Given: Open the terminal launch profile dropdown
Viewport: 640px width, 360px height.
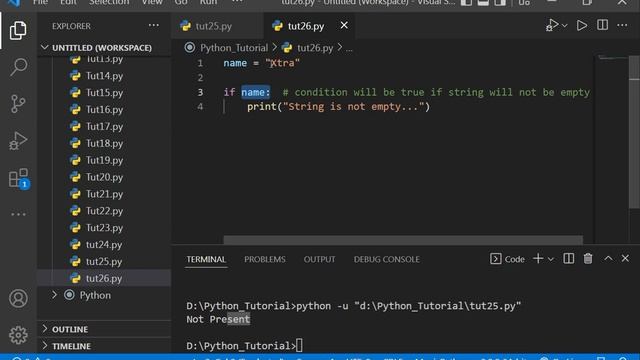Looking at the screenshot, I should (551, 259).
